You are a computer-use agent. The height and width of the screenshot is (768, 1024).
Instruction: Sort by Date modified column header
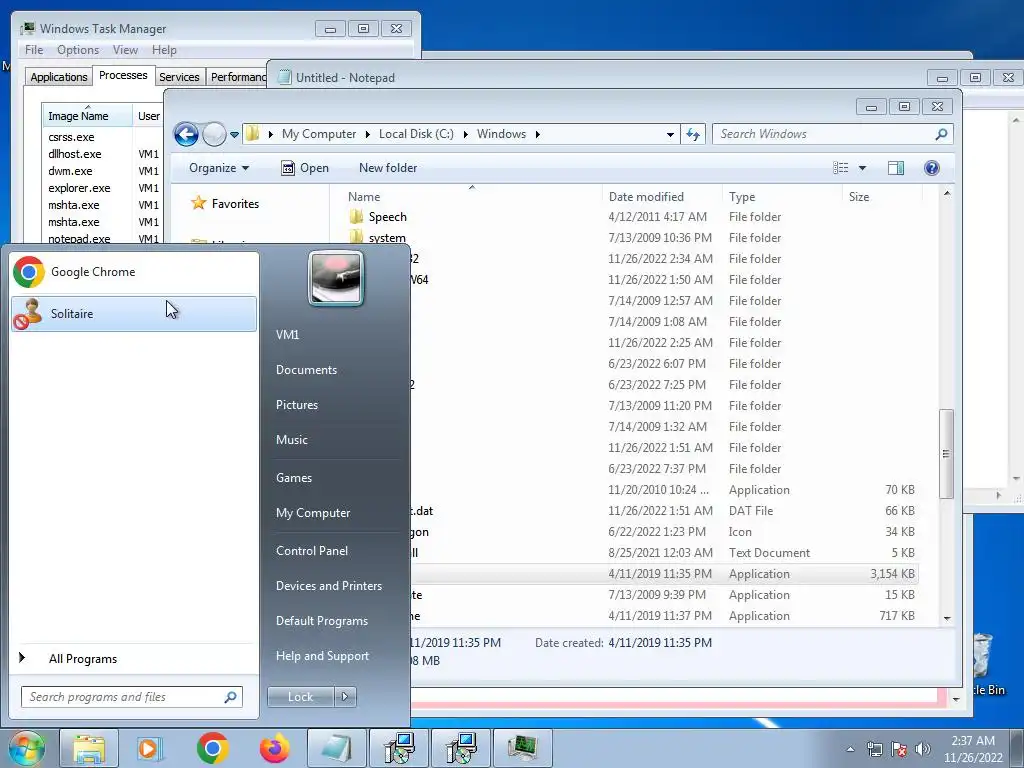[x=662, y=197]
